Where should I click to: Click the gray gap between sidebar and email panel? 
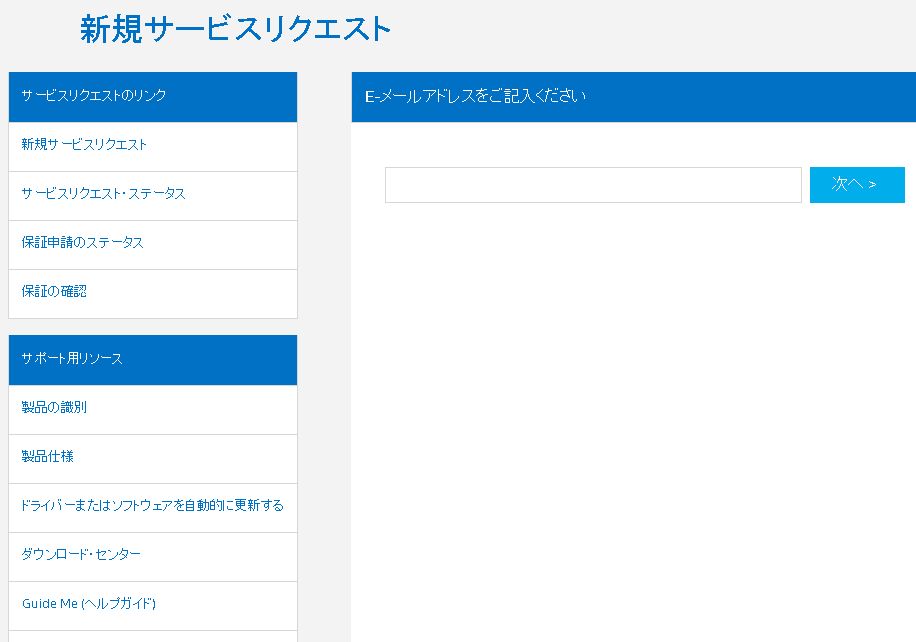[x=324, y=351]
